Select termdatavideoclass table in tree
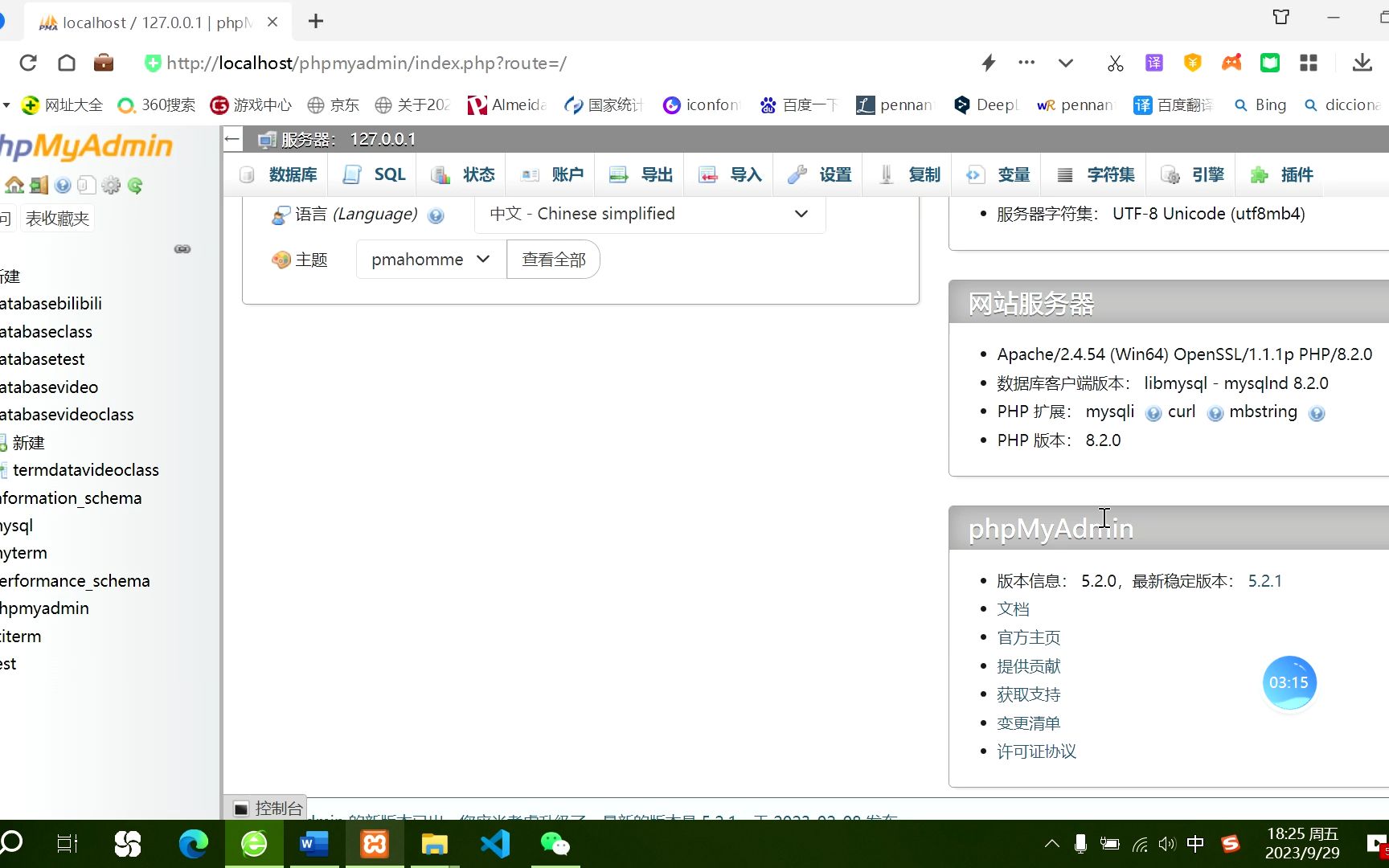Image resolution: width=1389 pixels, height=868 pixels. 86,470
